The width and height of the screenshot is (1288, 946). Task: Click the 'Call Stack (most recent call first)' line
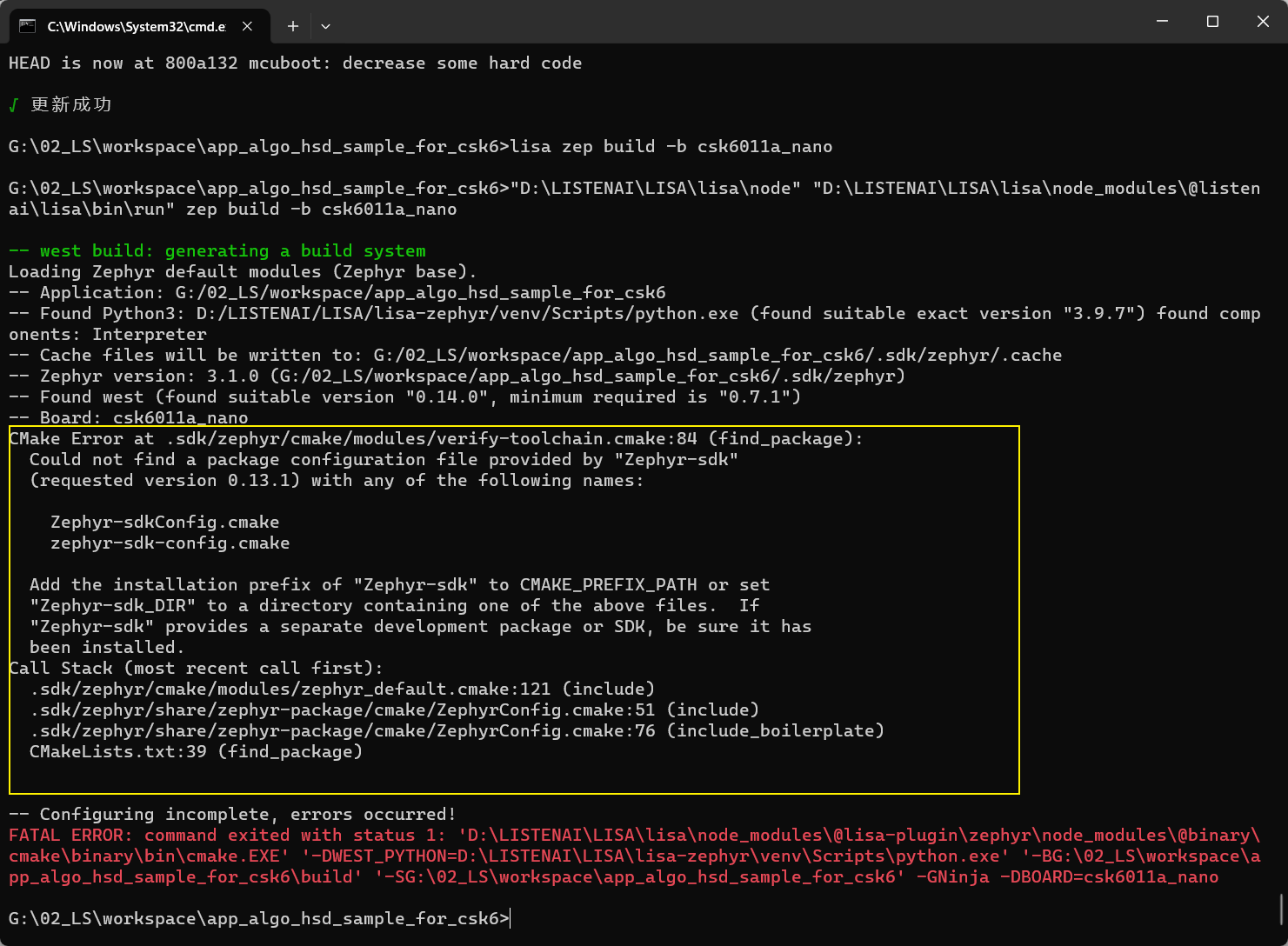pos(197,668)
